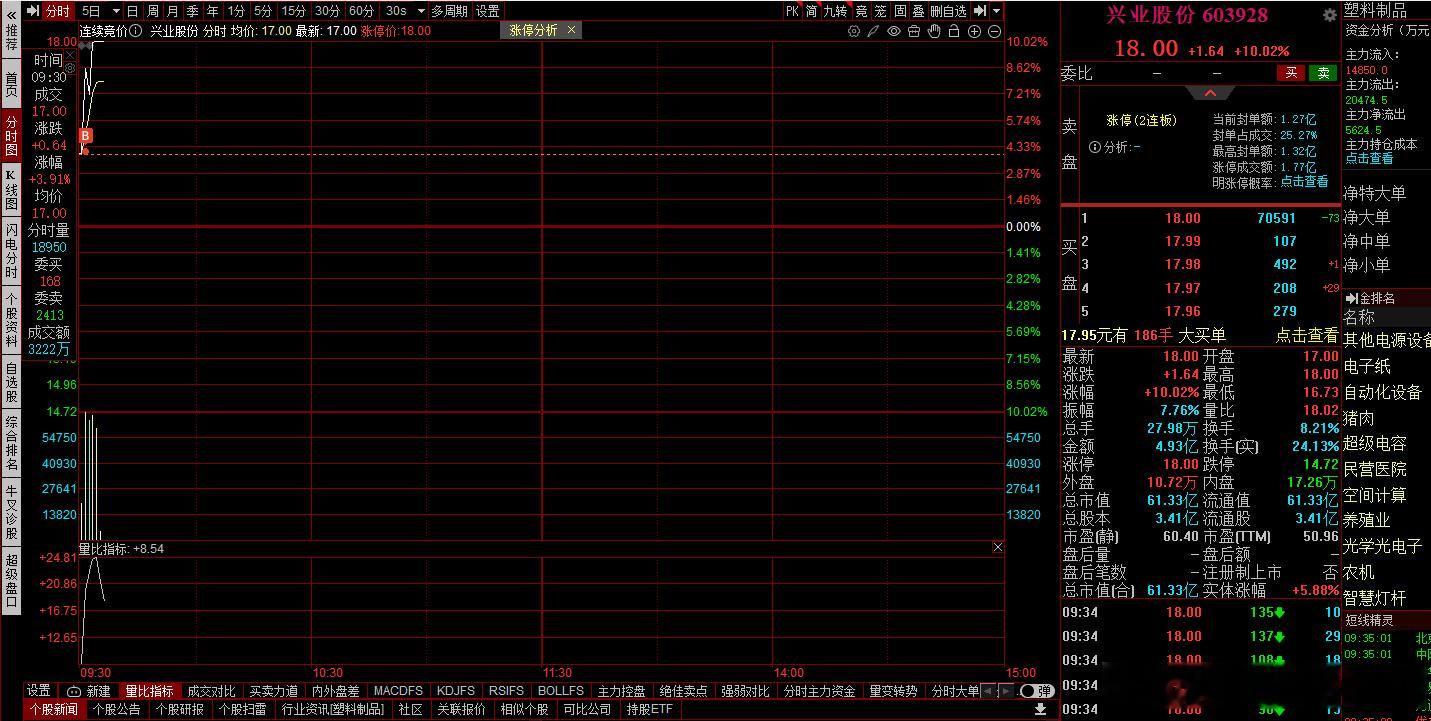Click the red B marker on the chart
The width and height of the screenshot is (1431, 721).
coord(86,135)
